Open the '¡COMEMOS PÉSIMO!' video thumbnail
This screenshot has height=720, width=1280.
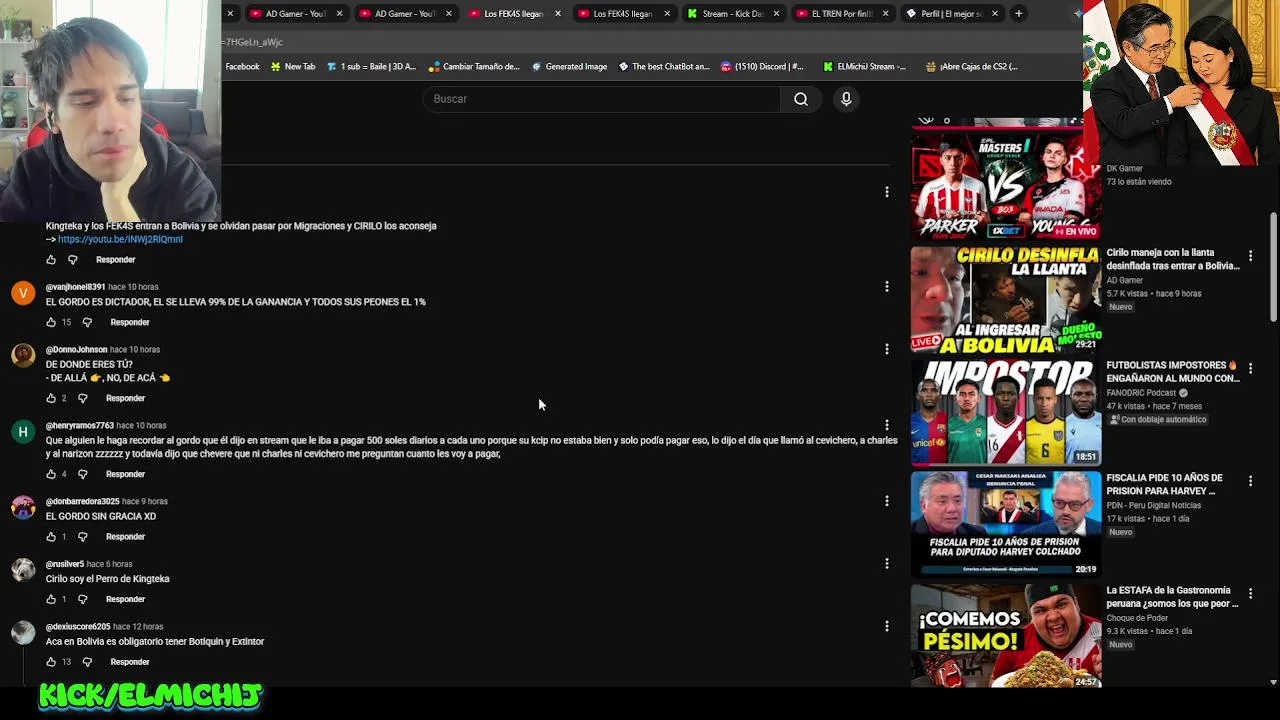pyautogui.click(x=1004, y=636)
